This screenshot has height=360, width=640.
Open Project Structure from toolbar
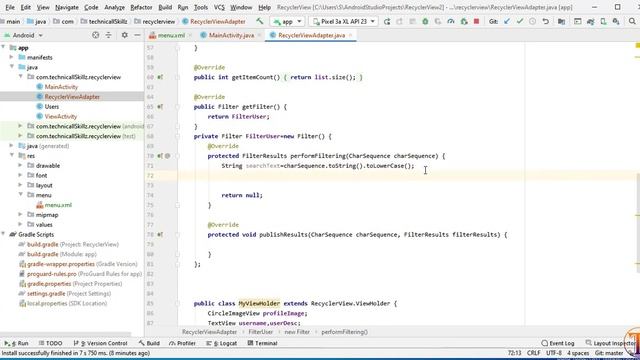(562, 21)
